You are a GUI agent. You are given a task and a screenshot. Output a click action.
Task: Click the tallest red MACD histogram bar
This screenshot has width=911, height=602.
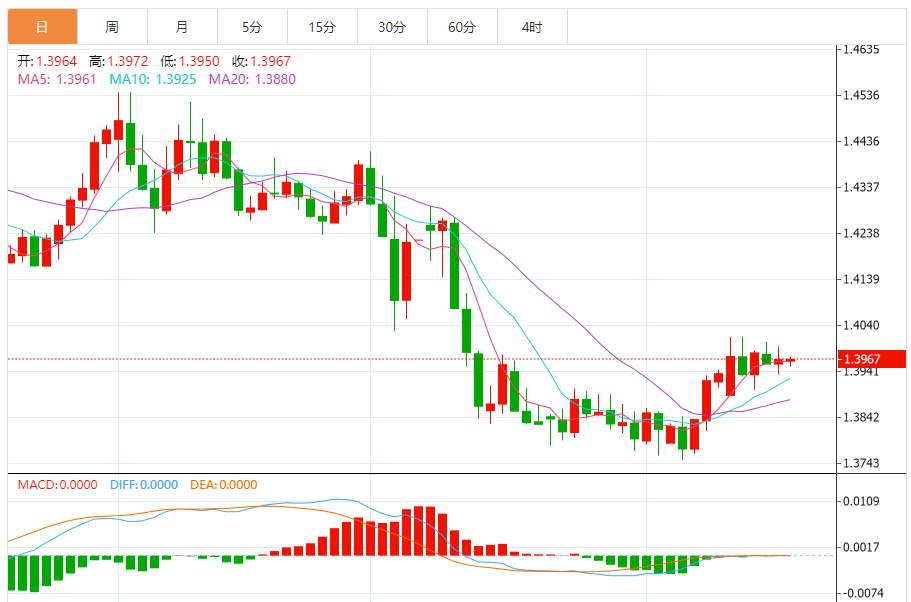point(419,531)
